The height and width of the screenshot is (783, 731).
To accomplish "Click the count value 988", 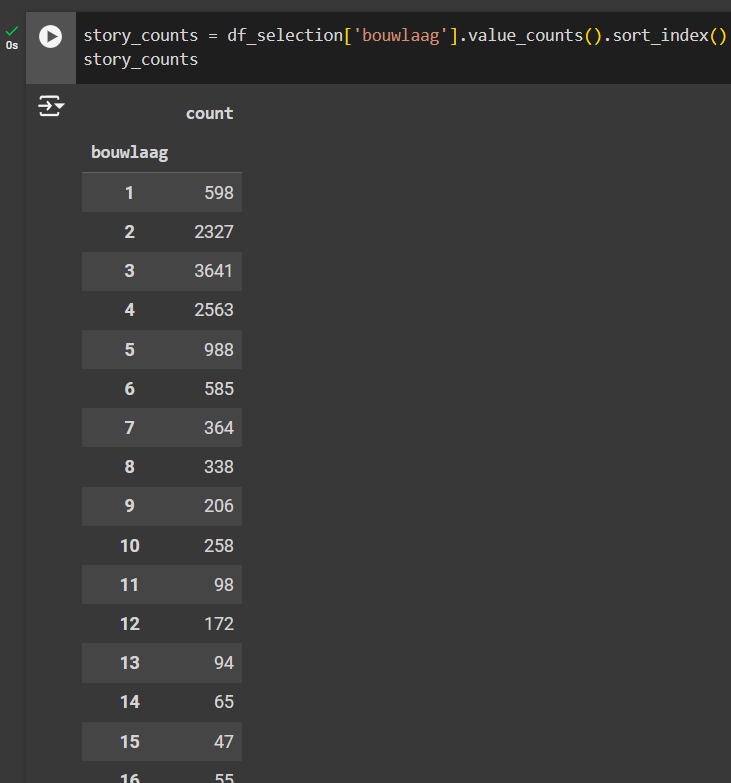I will pos(217,350).
